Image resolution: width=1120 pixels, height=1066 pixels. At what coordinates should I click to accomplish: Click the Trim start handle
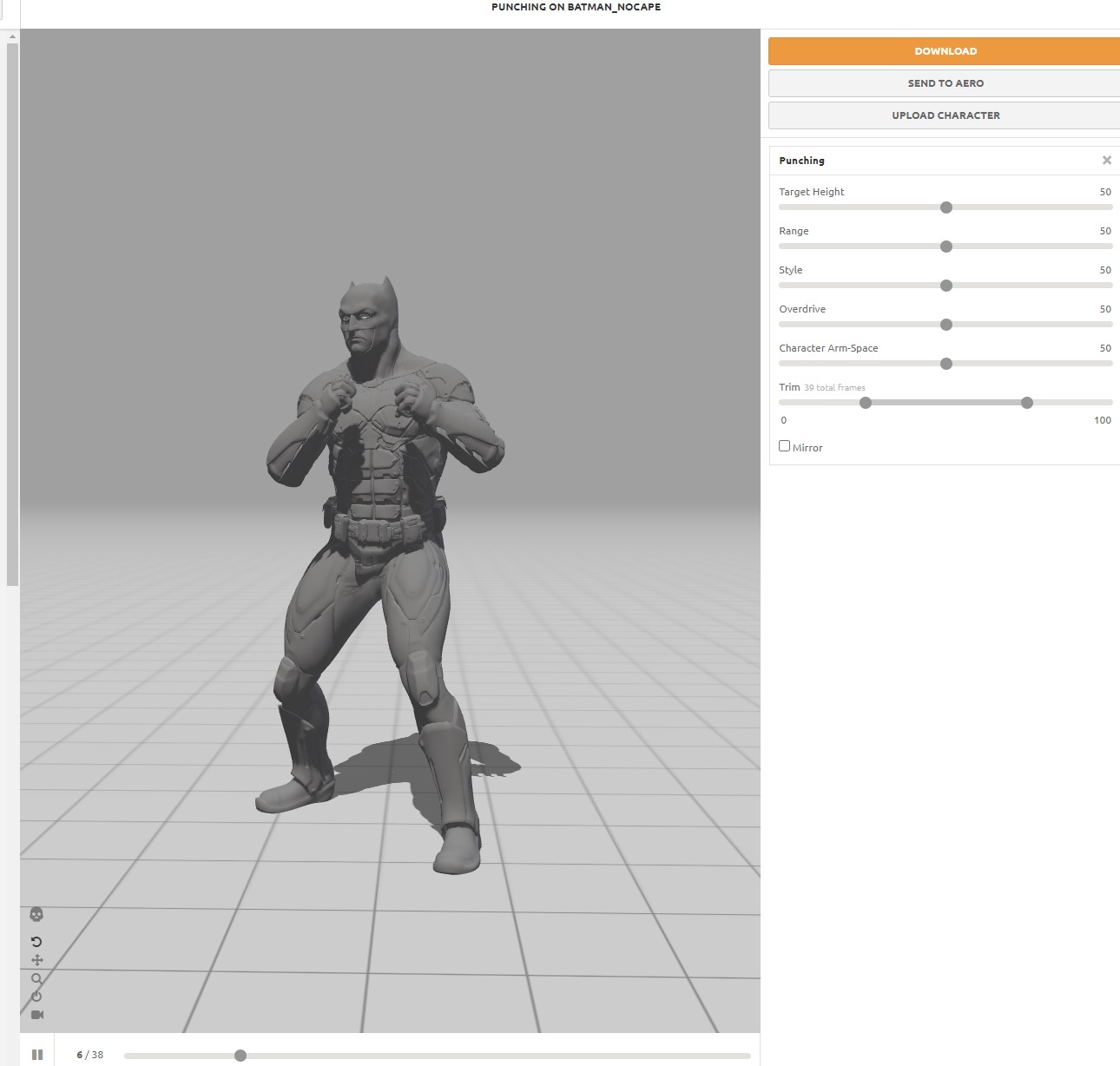[x=866, y=403]
